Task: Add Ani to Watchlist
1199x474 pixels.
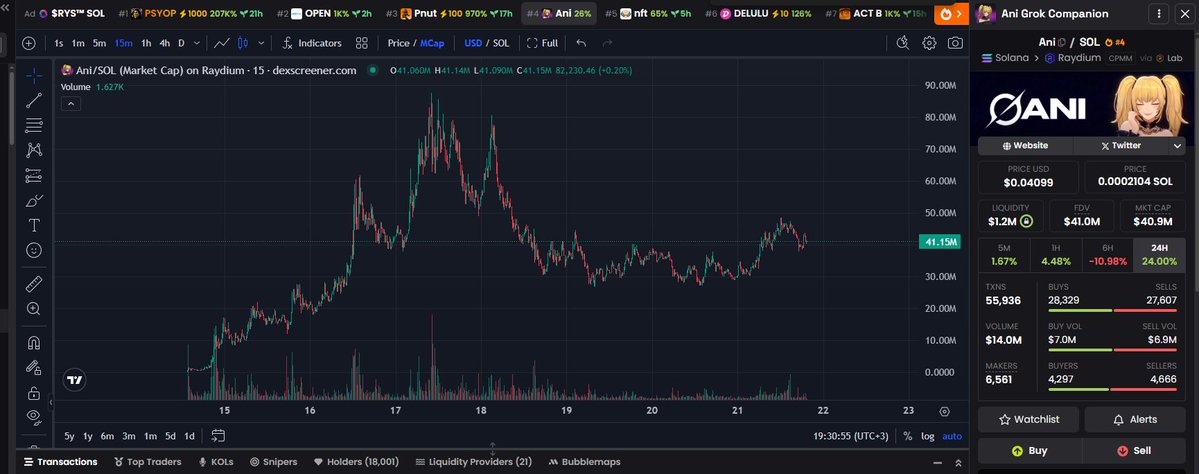Action: pyautogui.click(x=1028, y=420)
